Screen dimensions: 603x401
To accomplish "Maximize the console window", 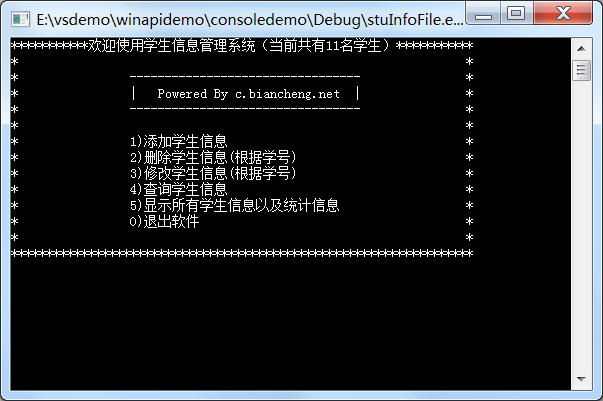I will pyautogui.click(x=516, y=14).
